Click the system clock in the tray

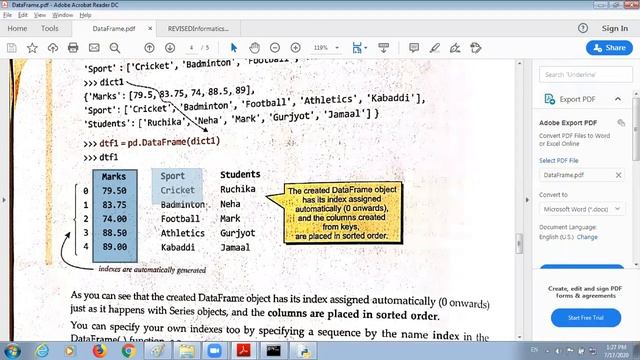click(x=617, y=351)
